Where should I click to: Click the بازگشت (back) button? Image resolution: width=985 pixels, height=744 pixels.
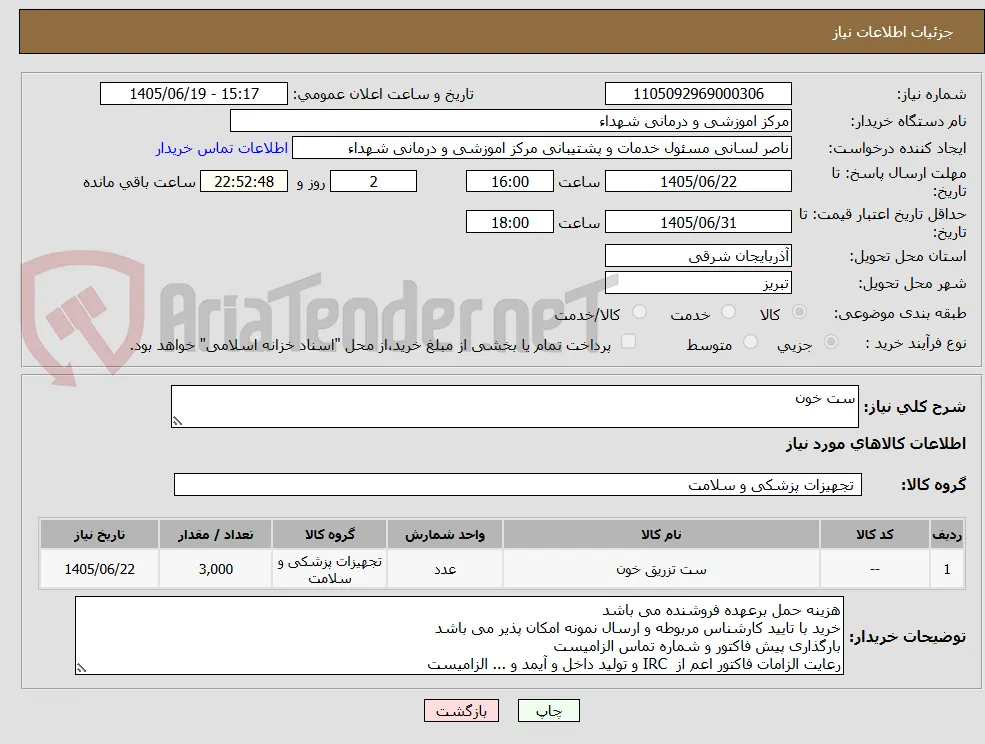461,711
